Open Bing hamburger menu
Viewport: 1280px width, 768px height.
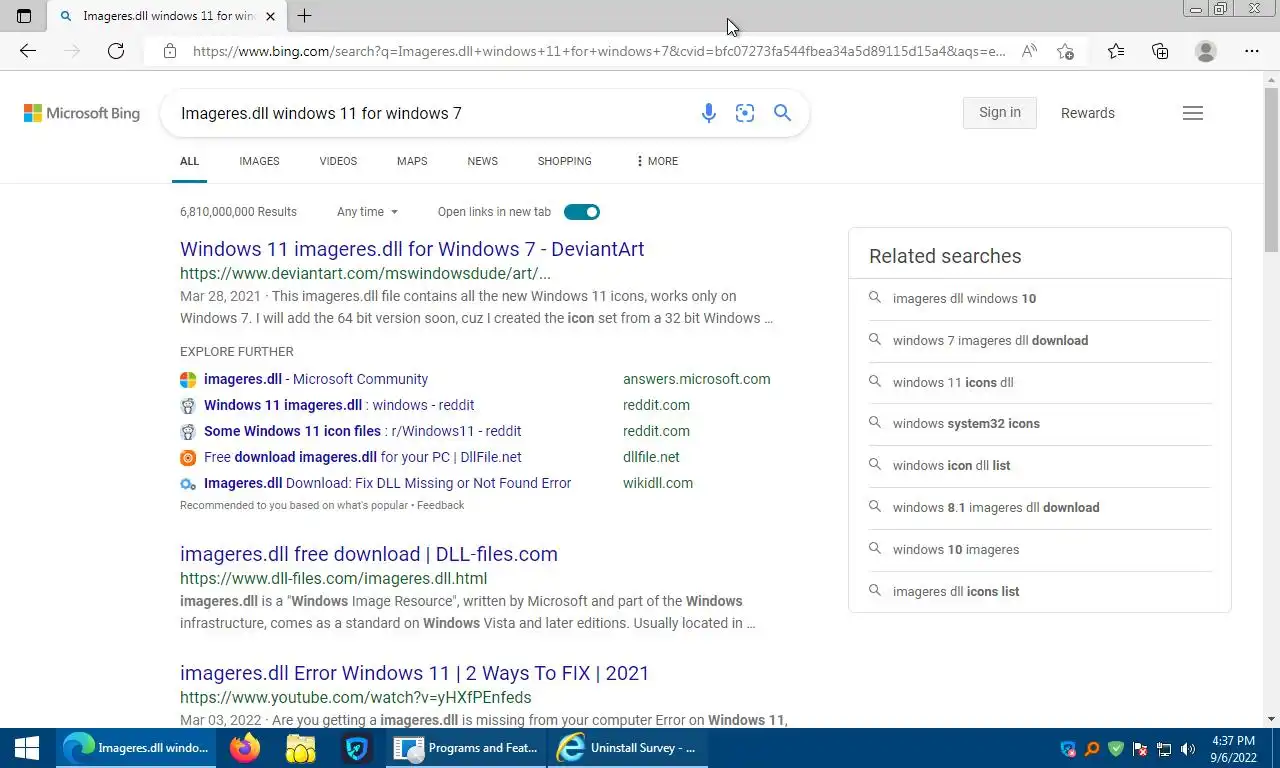[x=1192, y=113]
